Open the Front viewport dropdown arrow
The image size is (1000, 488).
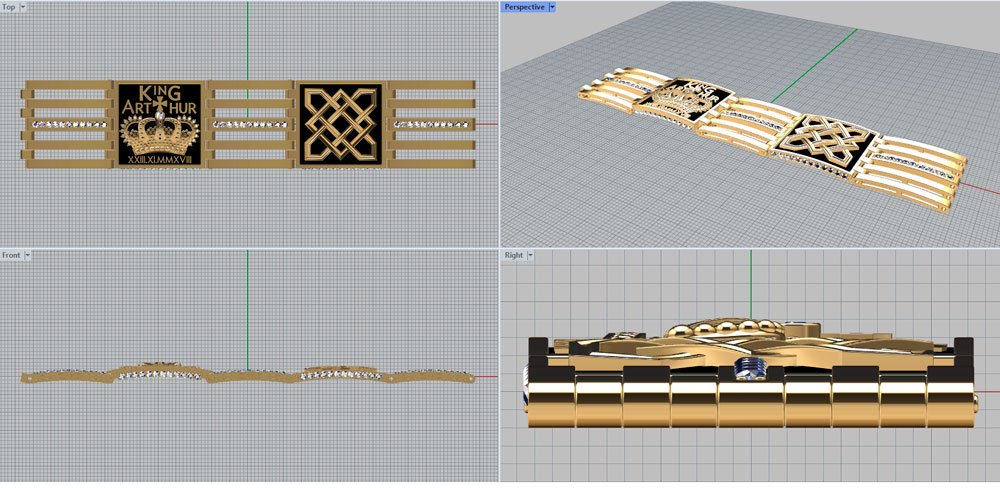28,255
